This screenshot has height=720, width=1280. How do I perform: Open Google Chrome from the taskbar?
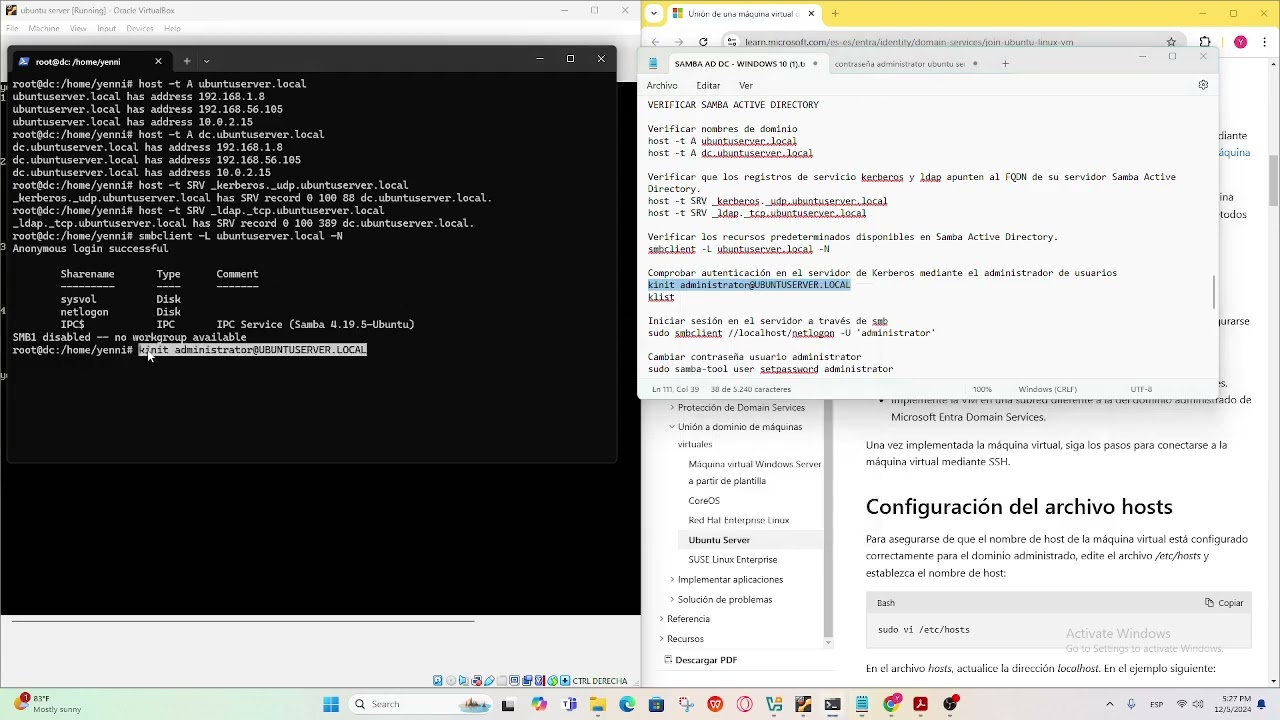click(891, 704)
